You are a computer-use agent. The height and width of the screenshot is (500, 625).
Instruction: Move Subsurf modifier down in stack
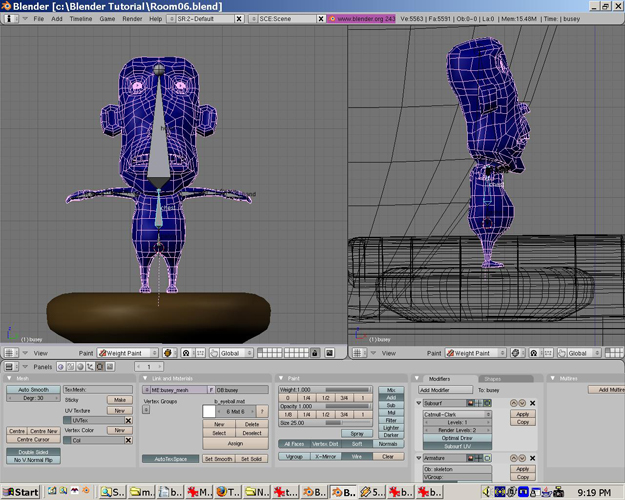pyautogui.click(x=522, y=403)
